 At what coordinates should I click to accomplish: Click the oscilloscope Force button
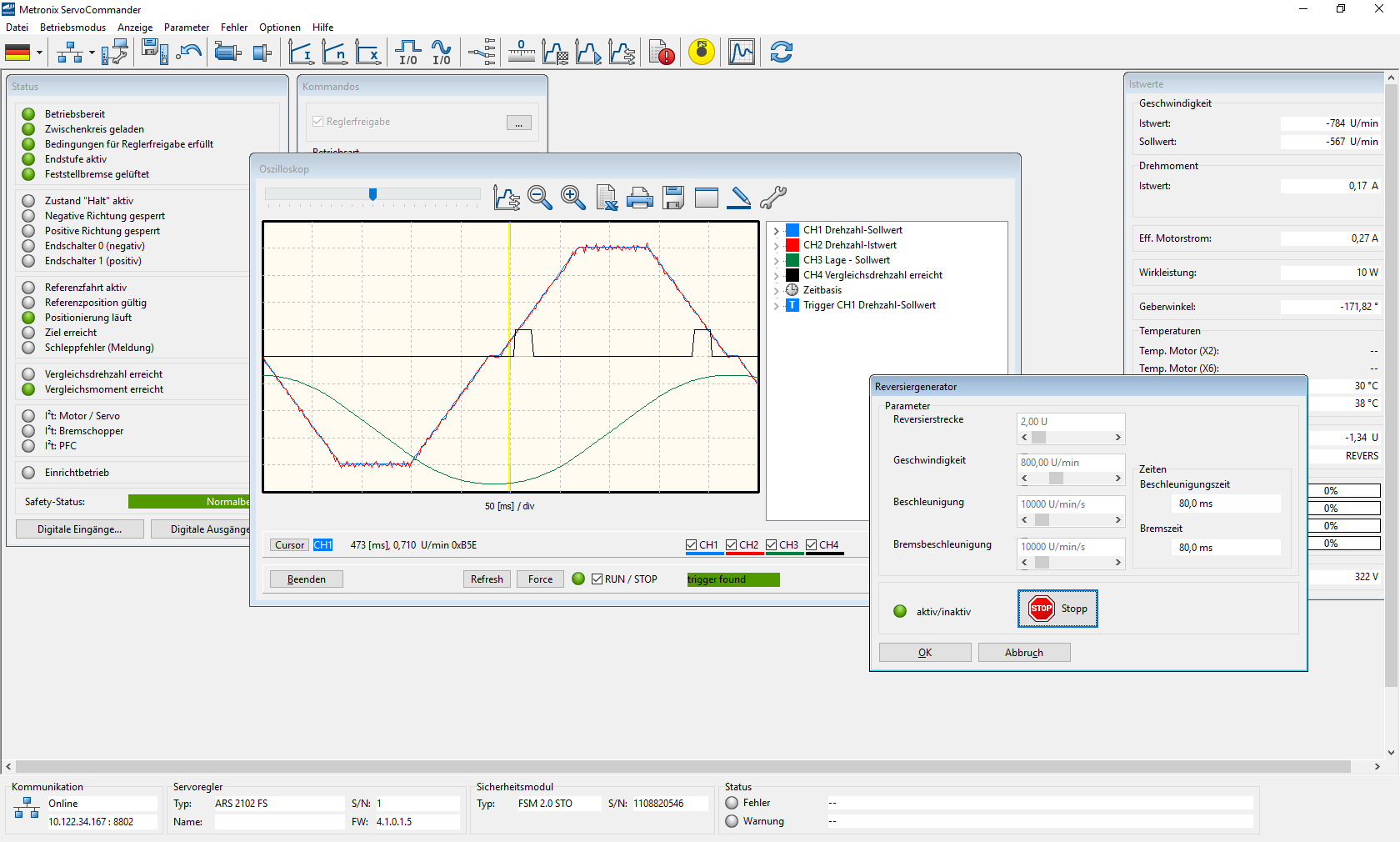click(x=540, y=579)
